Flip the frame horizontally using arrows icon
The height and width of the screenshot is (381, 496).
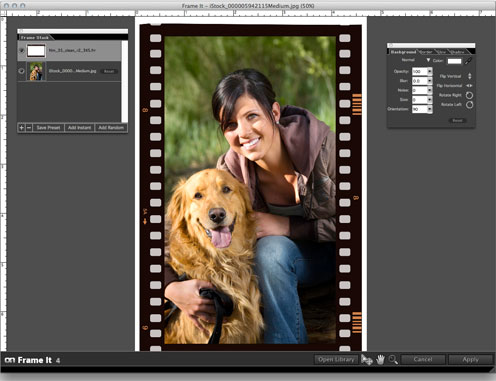pyautogui.click(x=469, y=86)
